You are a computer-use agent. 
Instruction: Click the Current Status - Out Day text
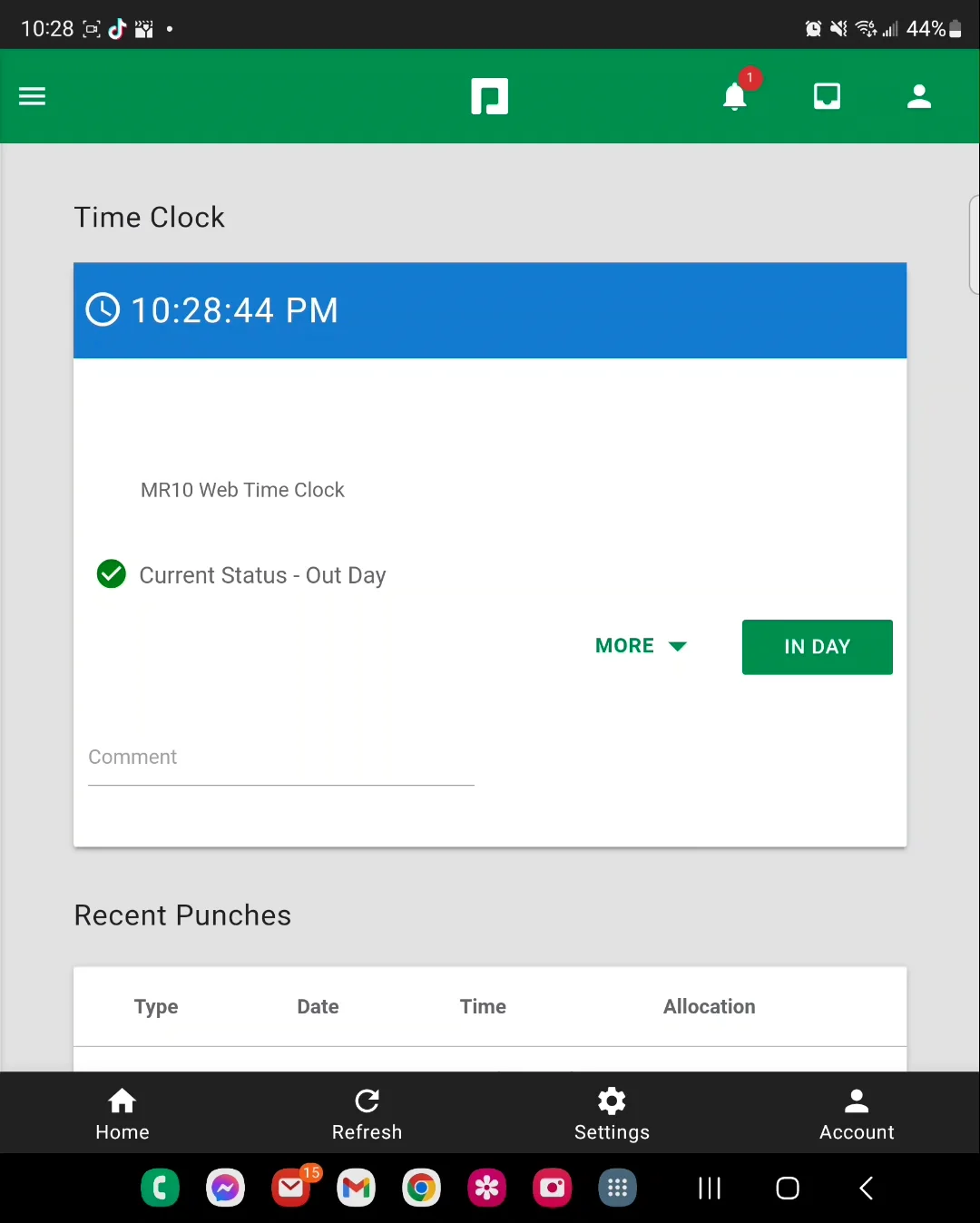tap(262, 575)
